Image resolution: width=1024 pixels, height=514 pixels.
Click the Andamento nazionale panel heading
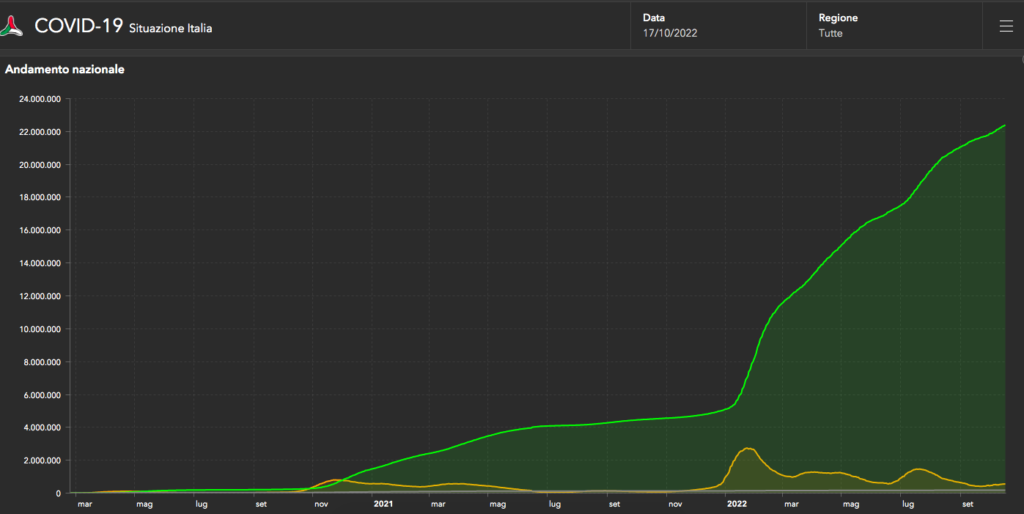[65, 70]
